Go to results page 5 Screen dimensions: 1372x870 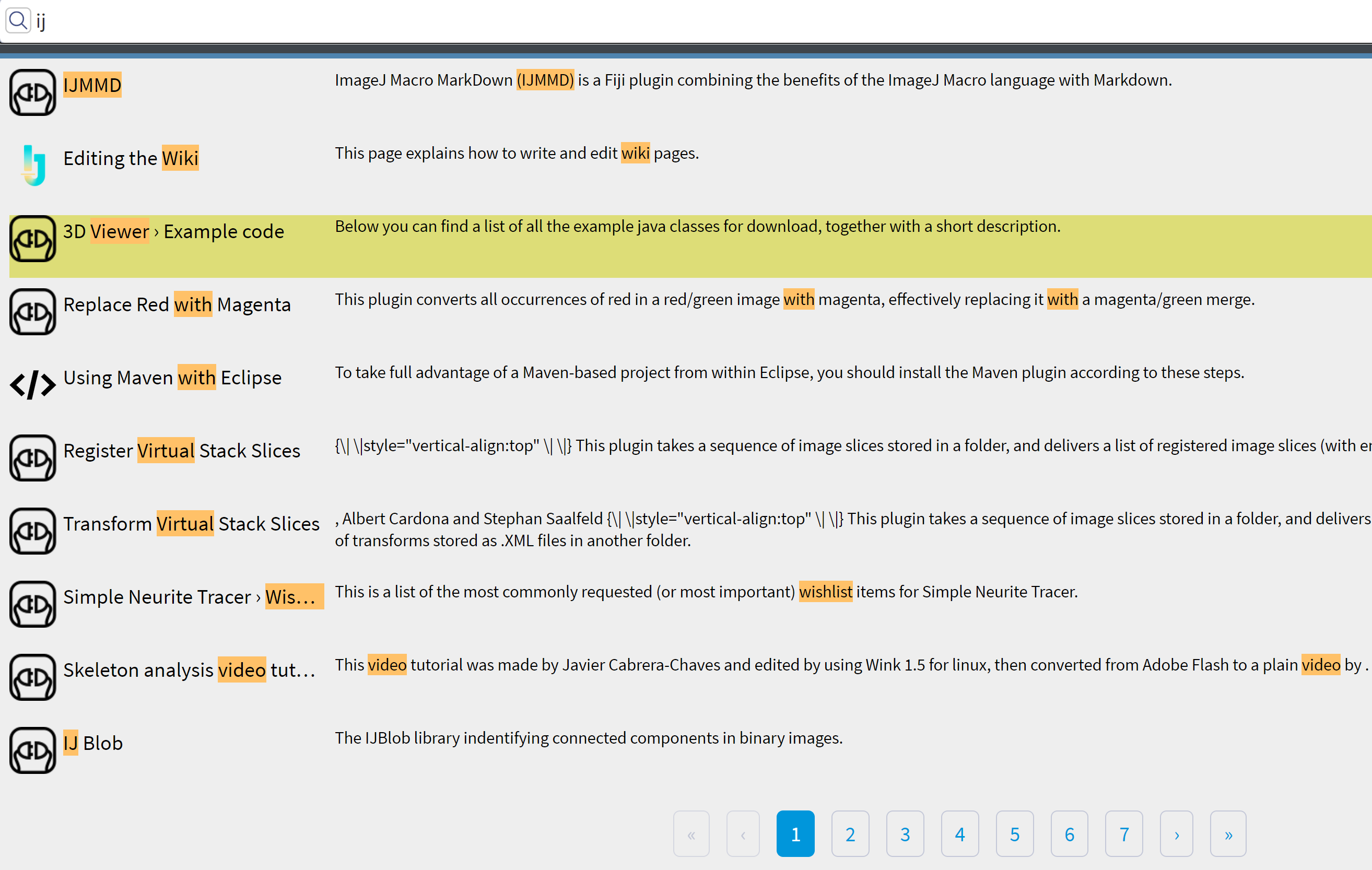click(x=1015, y=834)
